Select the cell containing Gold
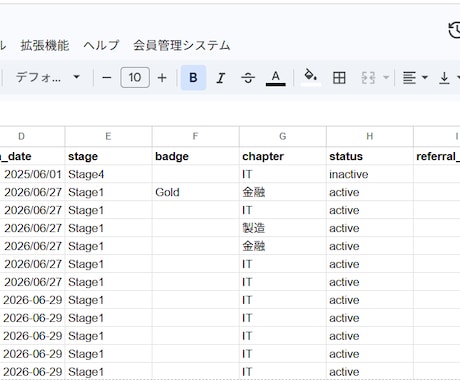 [x=195, y=192]
